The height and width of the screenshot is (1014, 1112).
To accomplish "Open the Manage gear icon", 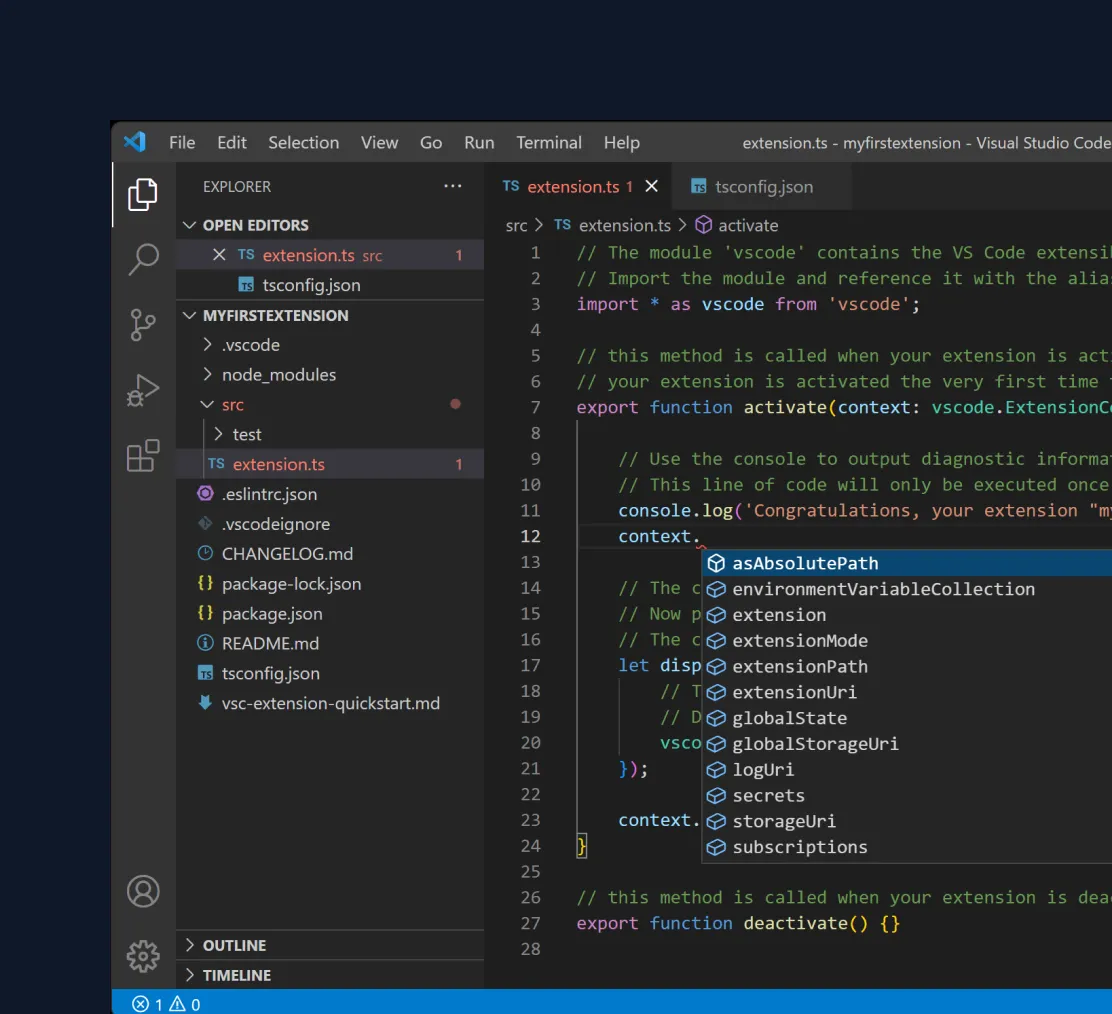I will (143, 956).
